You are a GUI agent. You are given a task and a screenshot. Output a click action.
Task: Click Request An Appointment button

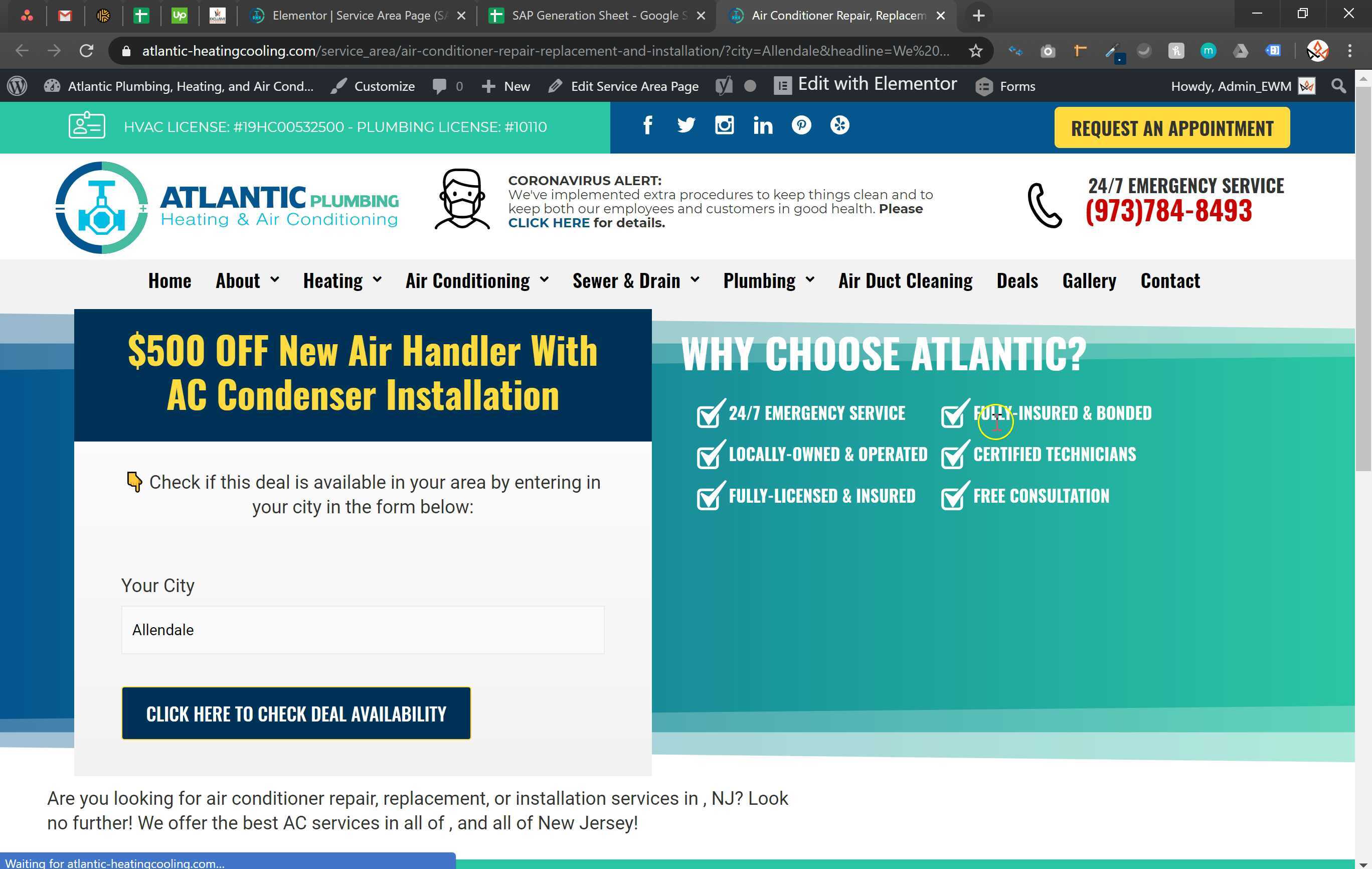[1171, 128]
